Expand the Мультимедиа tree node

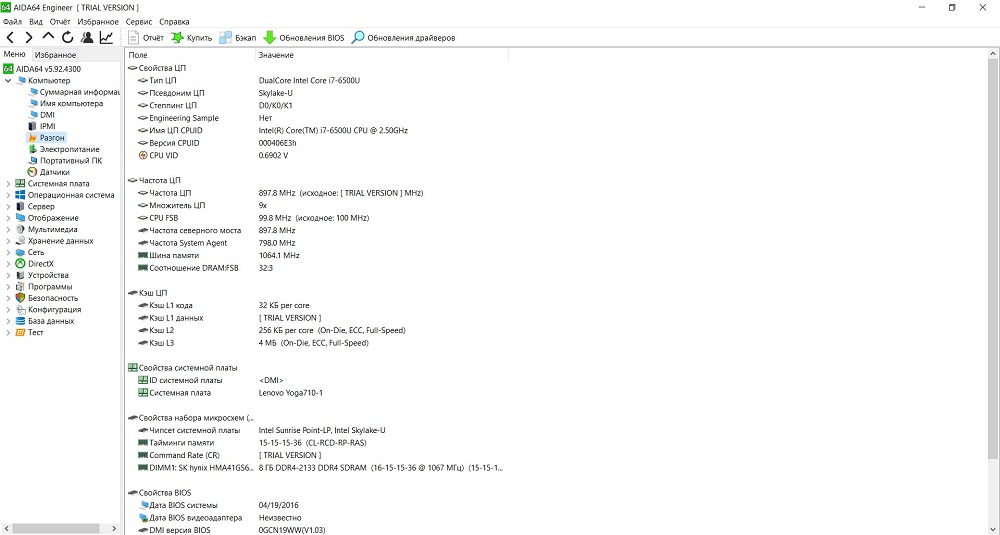pyautogui.click(x=8, y=230)
